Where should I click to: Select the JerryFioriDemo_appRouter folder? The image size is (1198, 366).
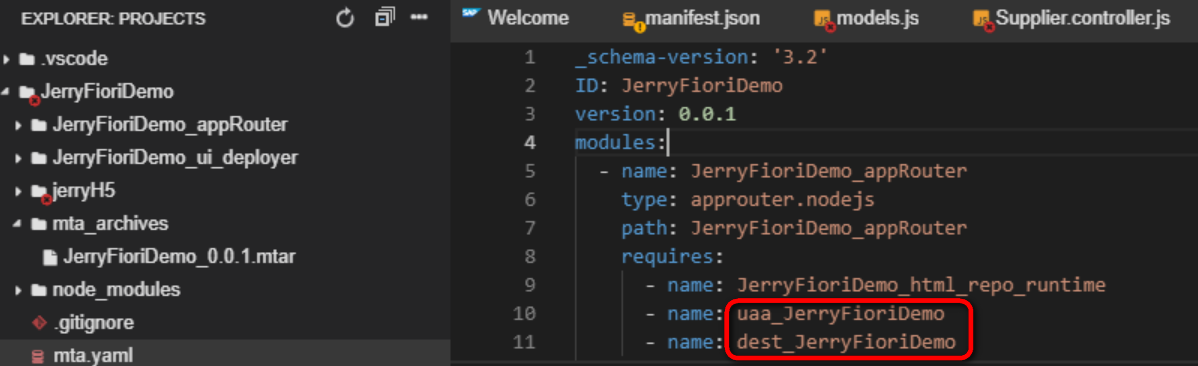tap(170, 125)
